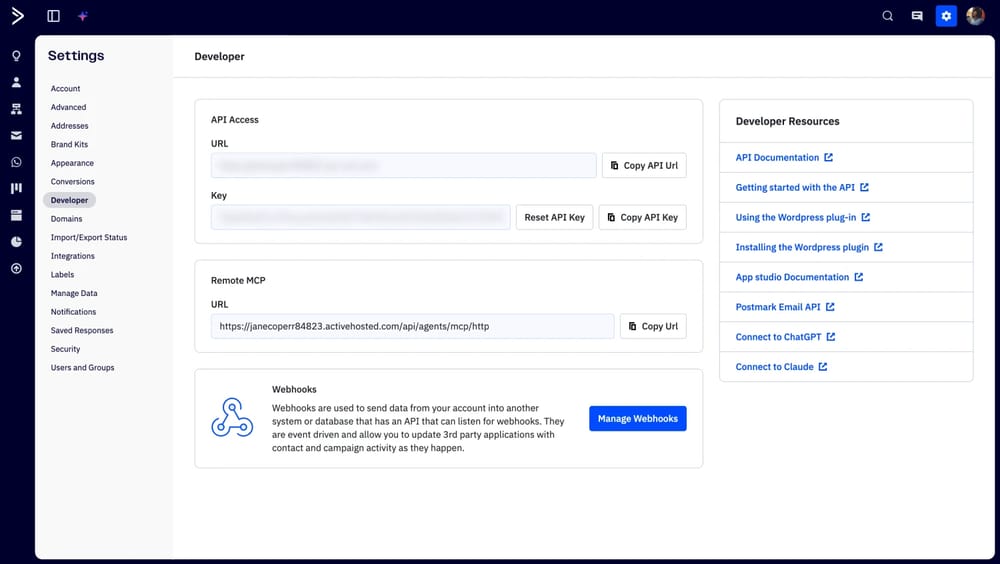Click external-link icon beside Getting started with the API
This screenshot has width=1000, height=564.
coord(865,187)
